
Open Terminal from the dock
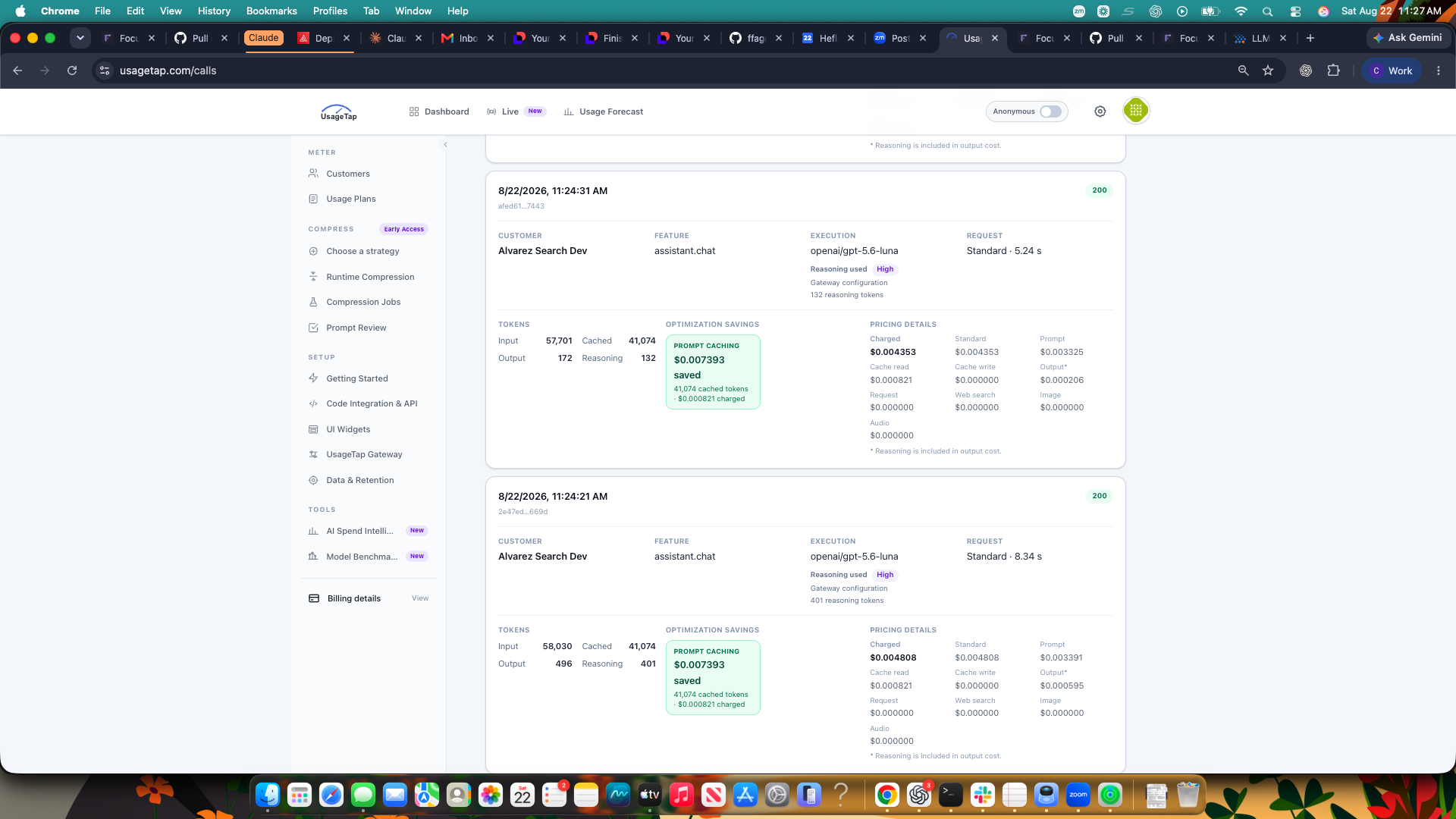click(951, 795)
